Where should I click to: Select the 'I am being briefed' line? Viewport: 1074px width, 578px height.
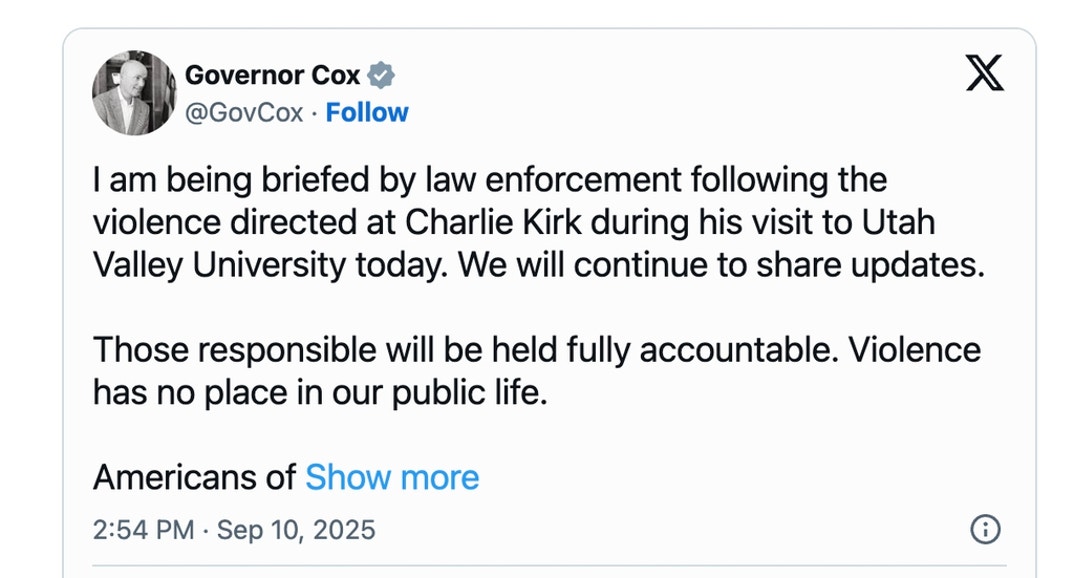490,181
